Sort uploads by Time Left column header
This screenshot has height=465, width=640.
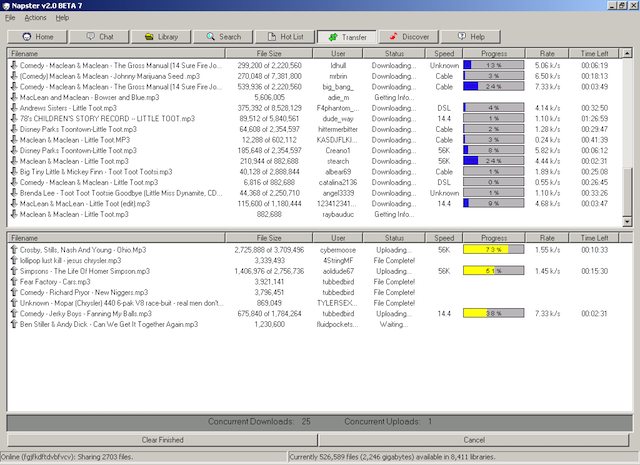[x=594, y=238]
